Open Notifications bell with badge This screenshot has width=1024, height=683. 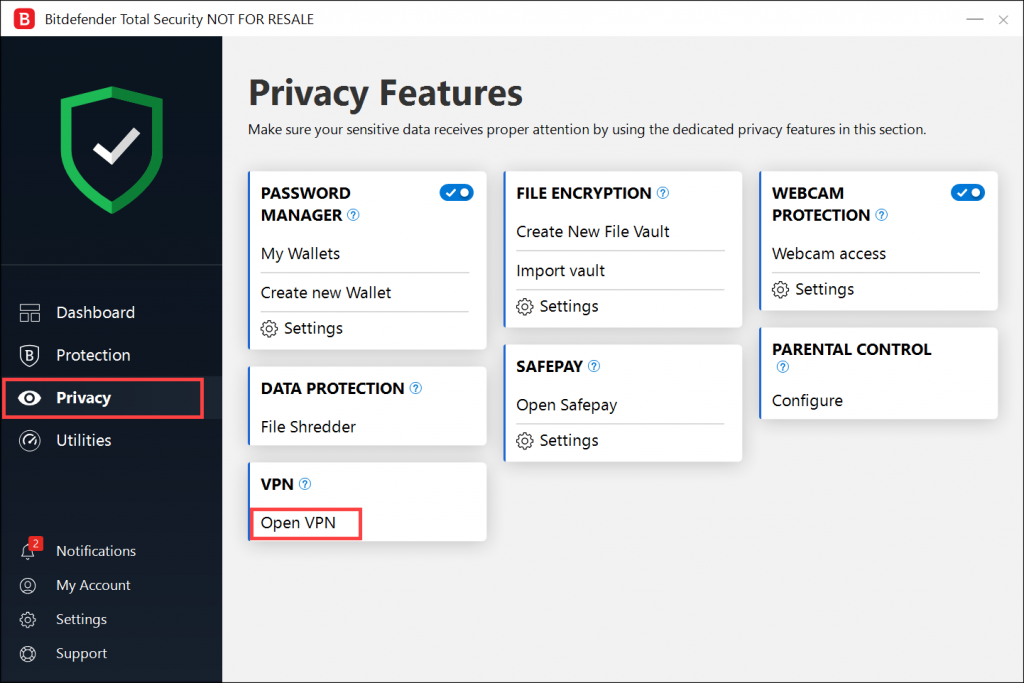[30, 551]
